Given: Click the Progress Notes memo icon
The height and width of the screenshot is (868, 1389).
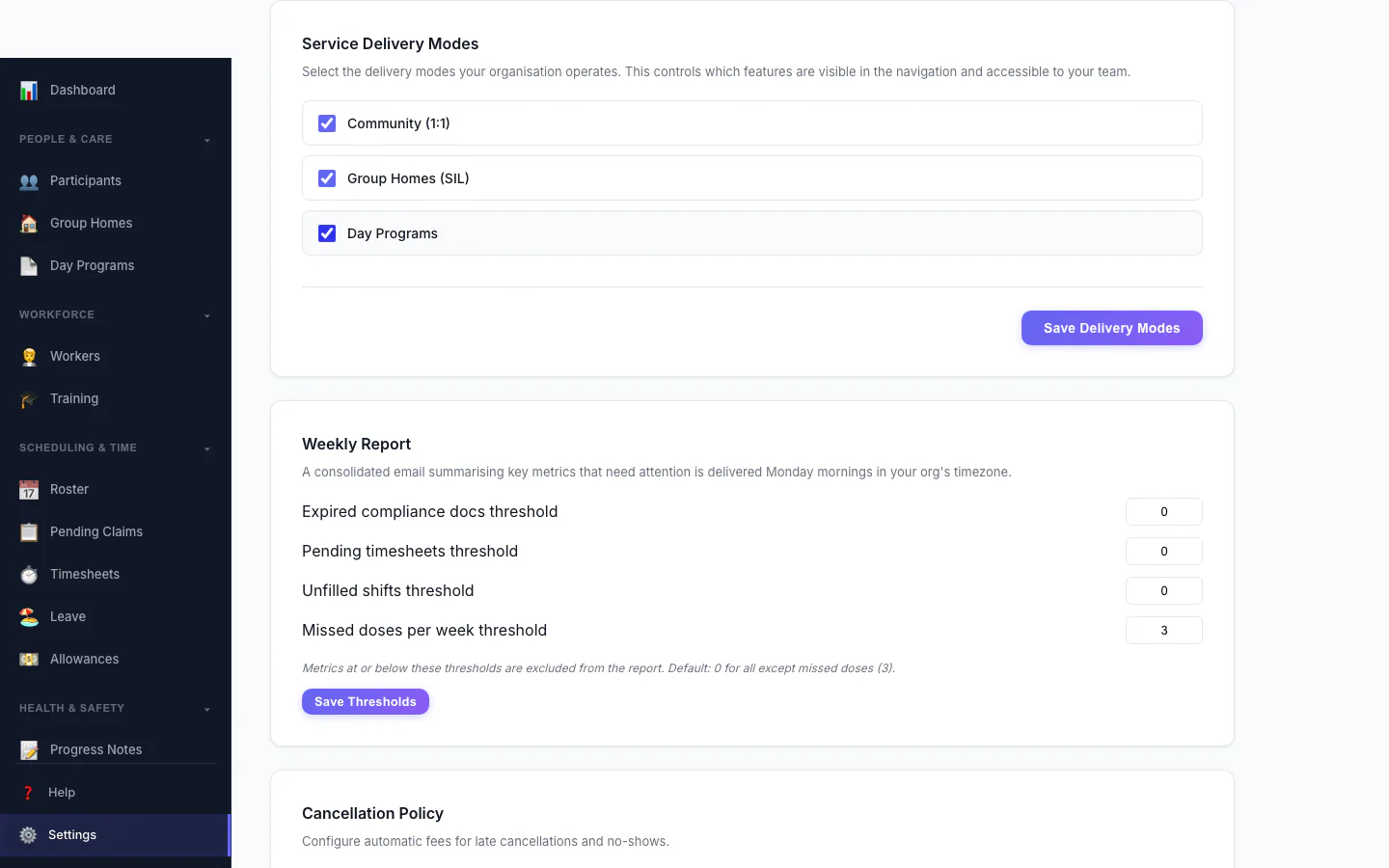Looking at the screenshot, I should click(x=29, y=749).
